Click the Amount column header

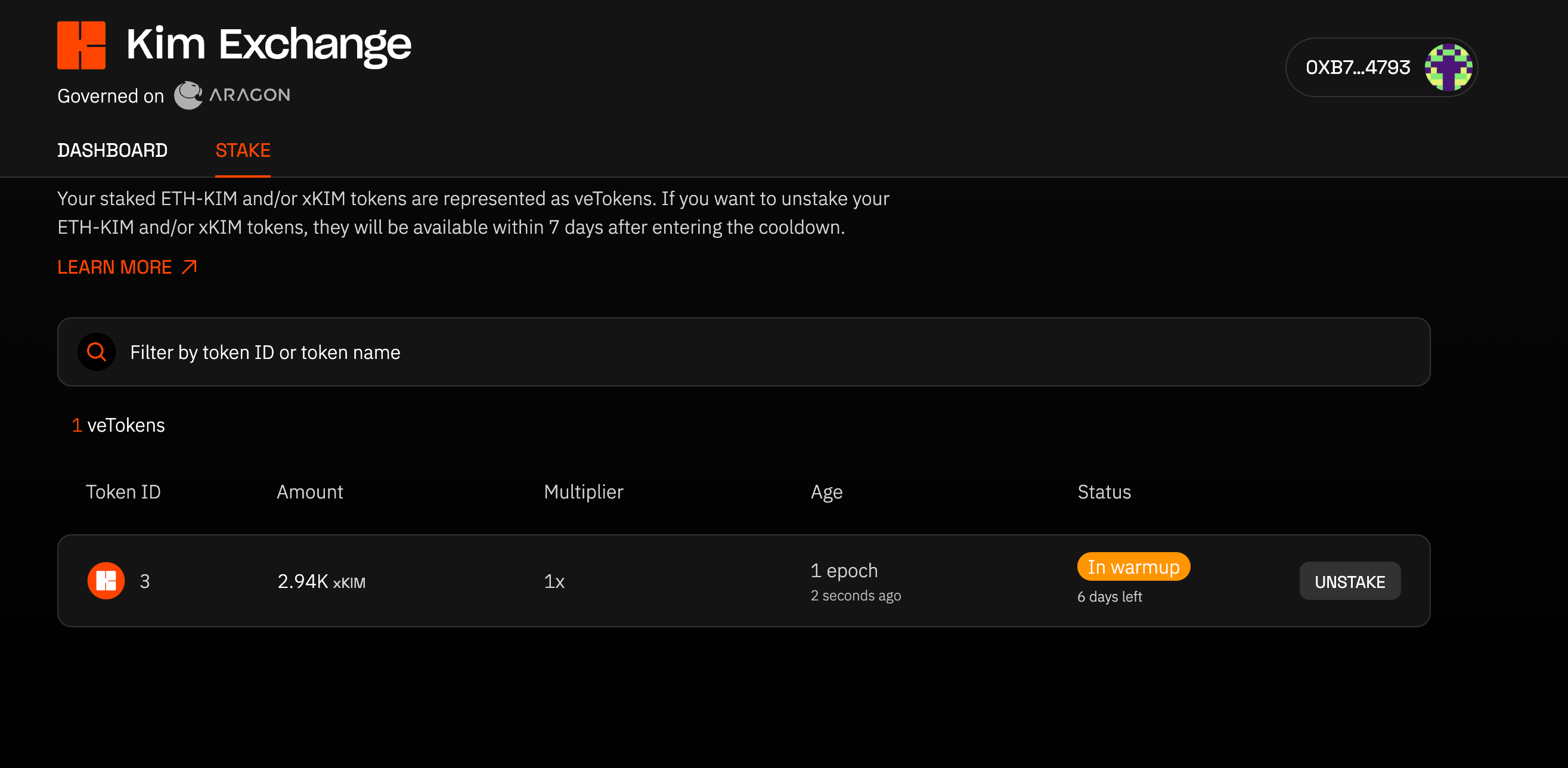tap(310, 492)
